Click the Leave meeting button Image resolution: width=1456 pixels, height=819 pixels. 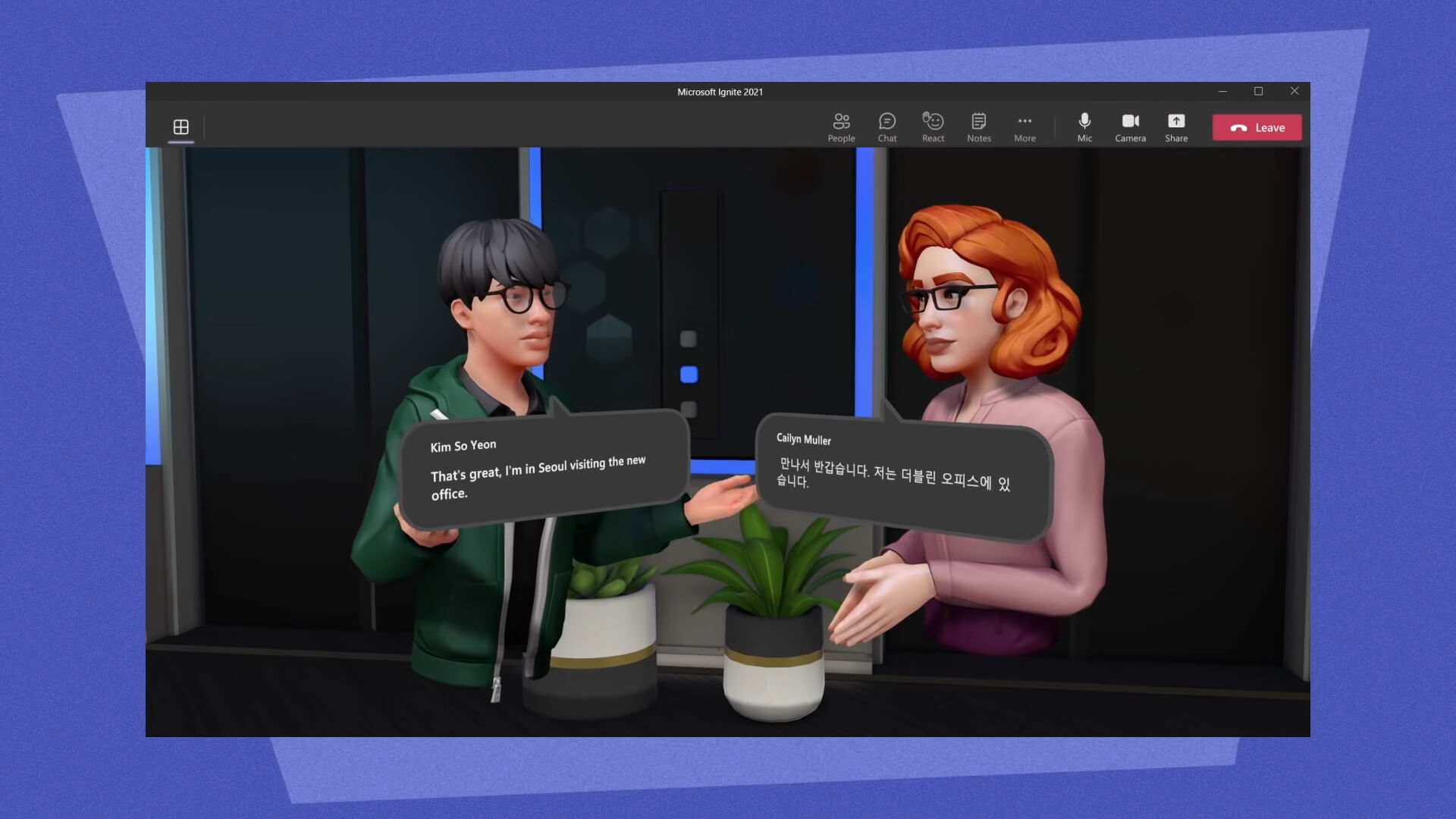(x=1257, y=127)
